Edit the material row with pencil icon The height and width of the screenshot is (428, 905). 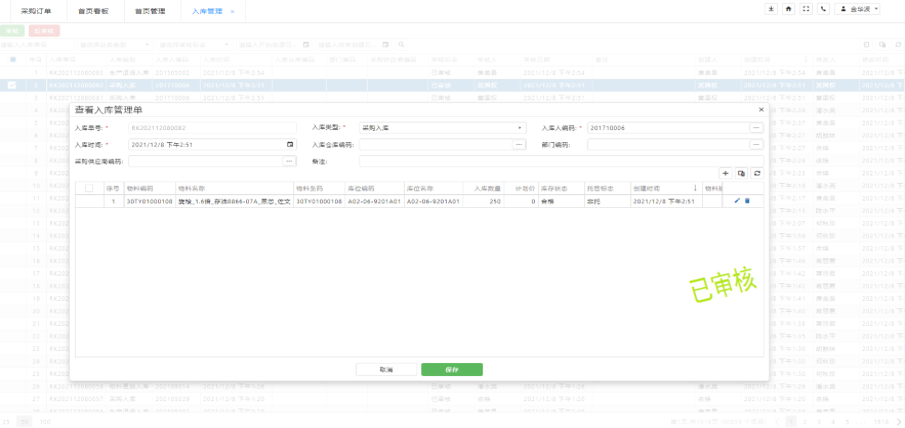[736, 201]
